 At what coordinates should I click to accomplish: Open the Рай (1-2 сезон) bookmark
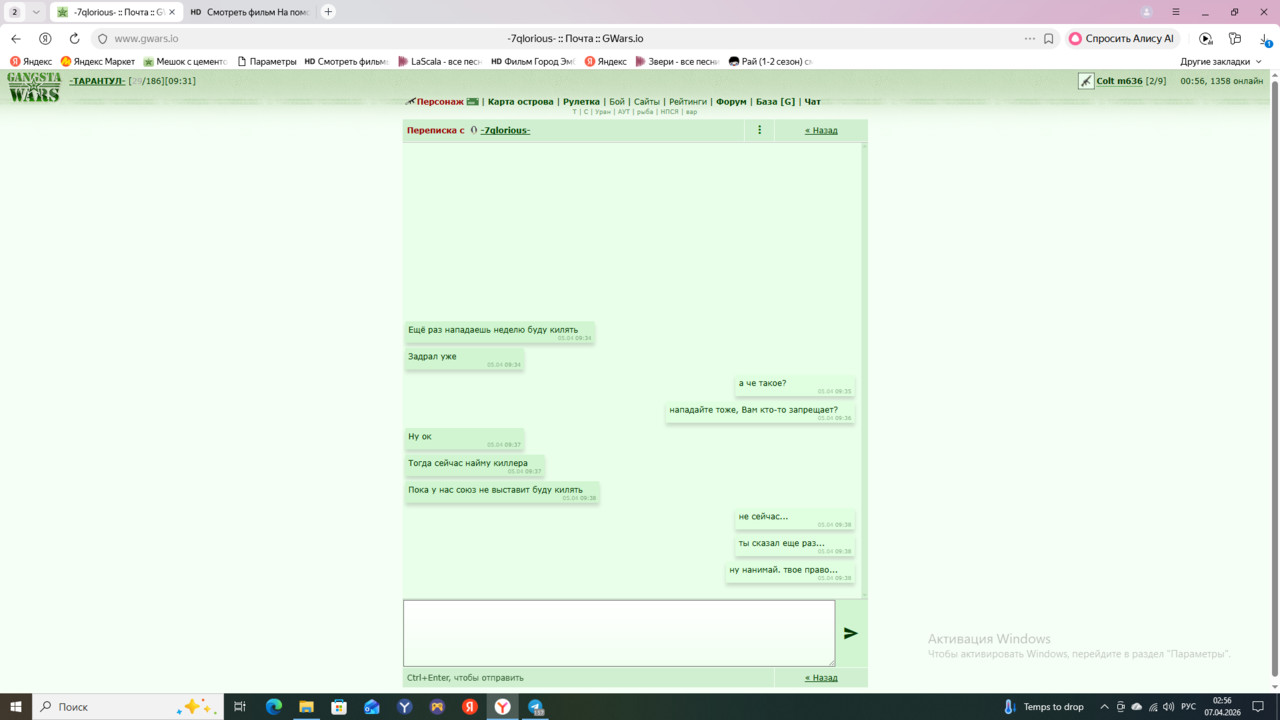(770, 61)
